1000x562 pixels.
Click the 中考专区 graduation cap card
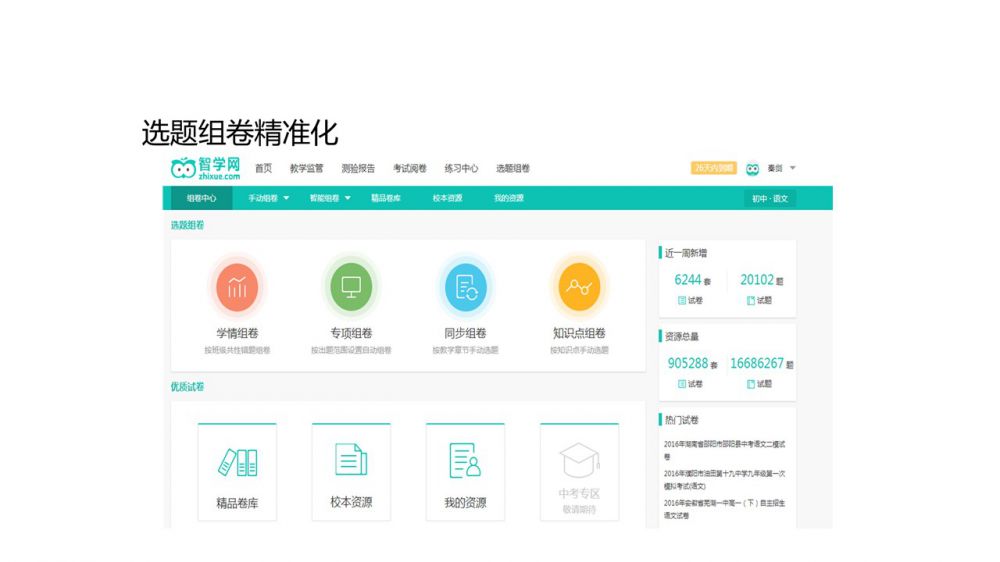579,472
